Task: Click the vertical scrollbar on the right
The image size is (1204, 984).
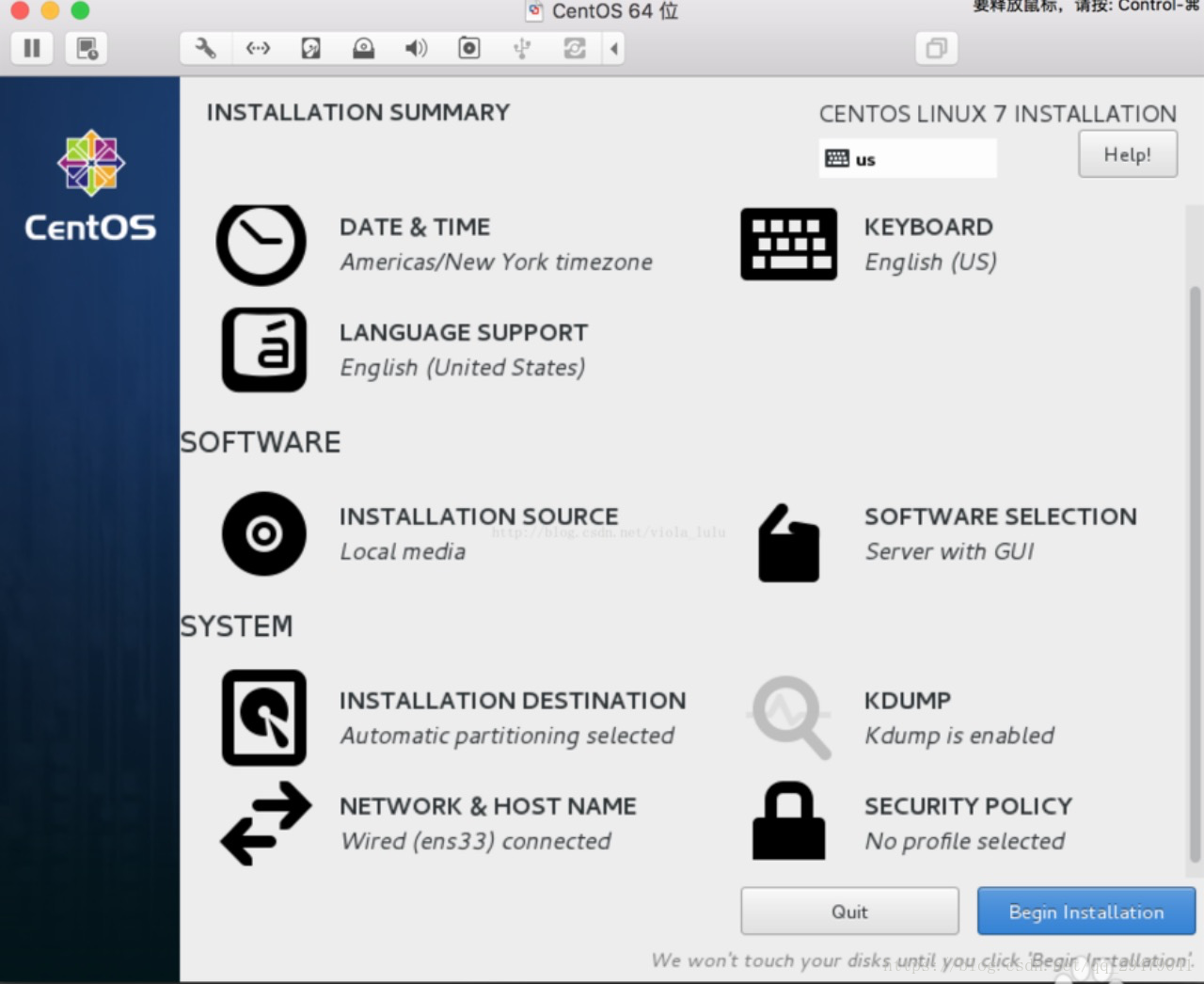Action: click(x=1195, y=574)
